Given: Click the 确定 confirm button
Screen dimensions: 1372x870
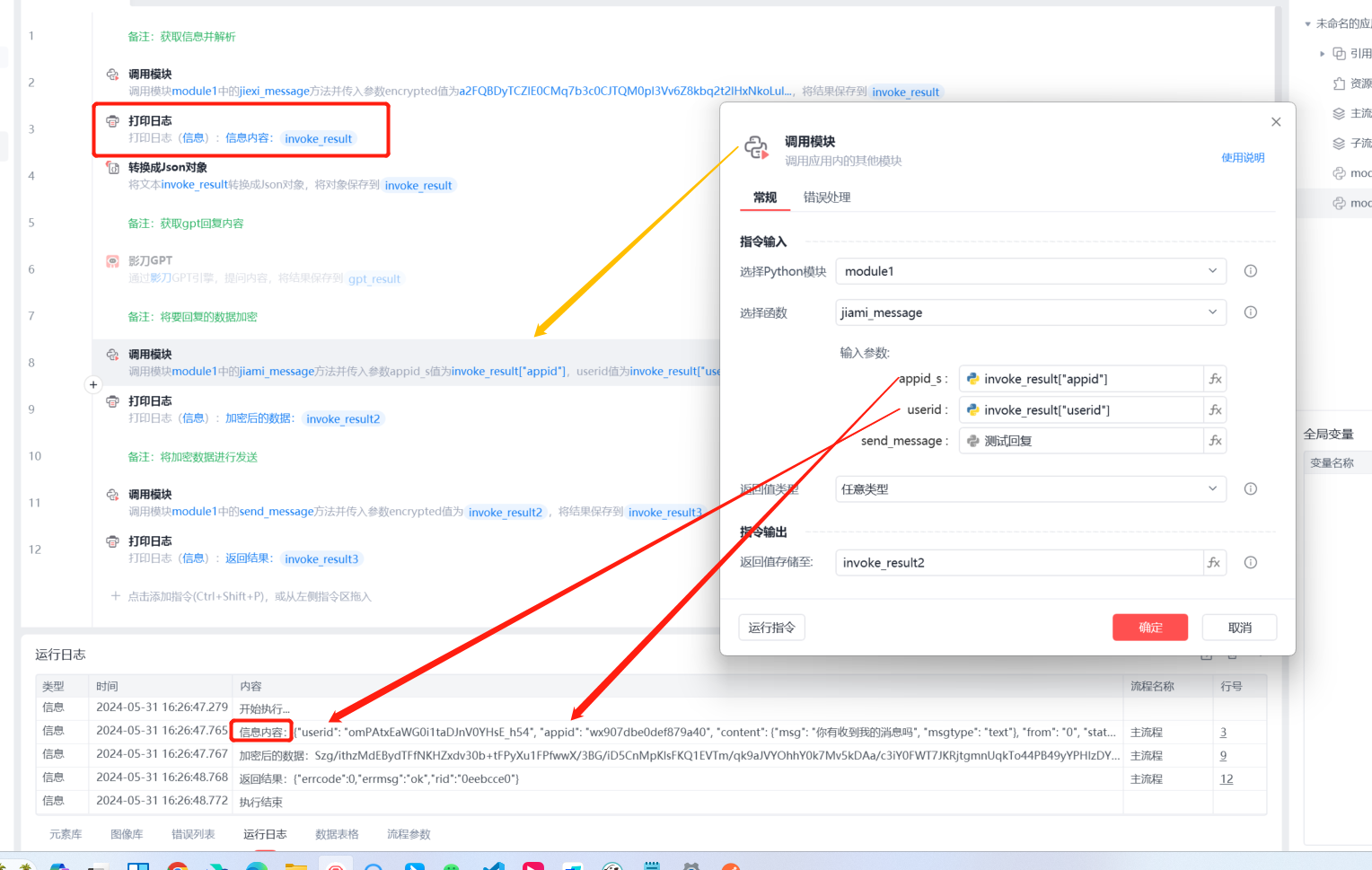Looking at the screenshot, I should (1150, 628).
